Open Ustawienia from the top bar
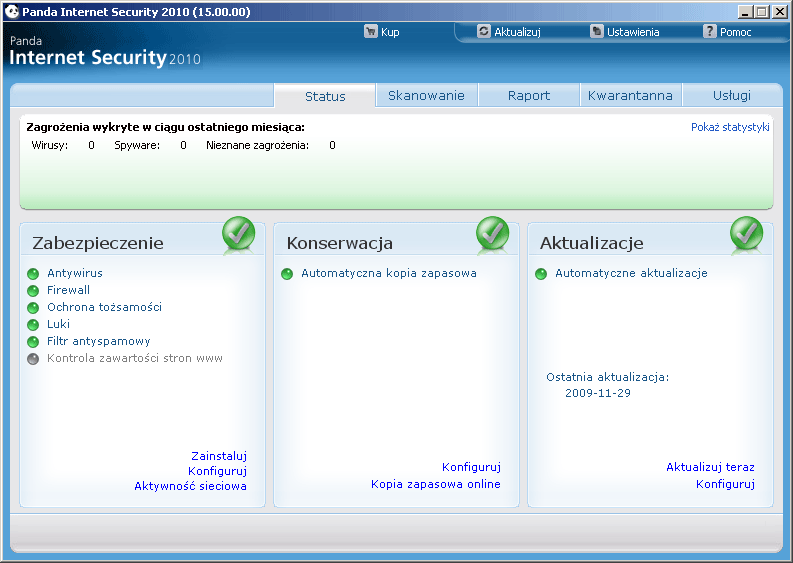This screenshot has width=793, height=563. (x=633, y=32)
